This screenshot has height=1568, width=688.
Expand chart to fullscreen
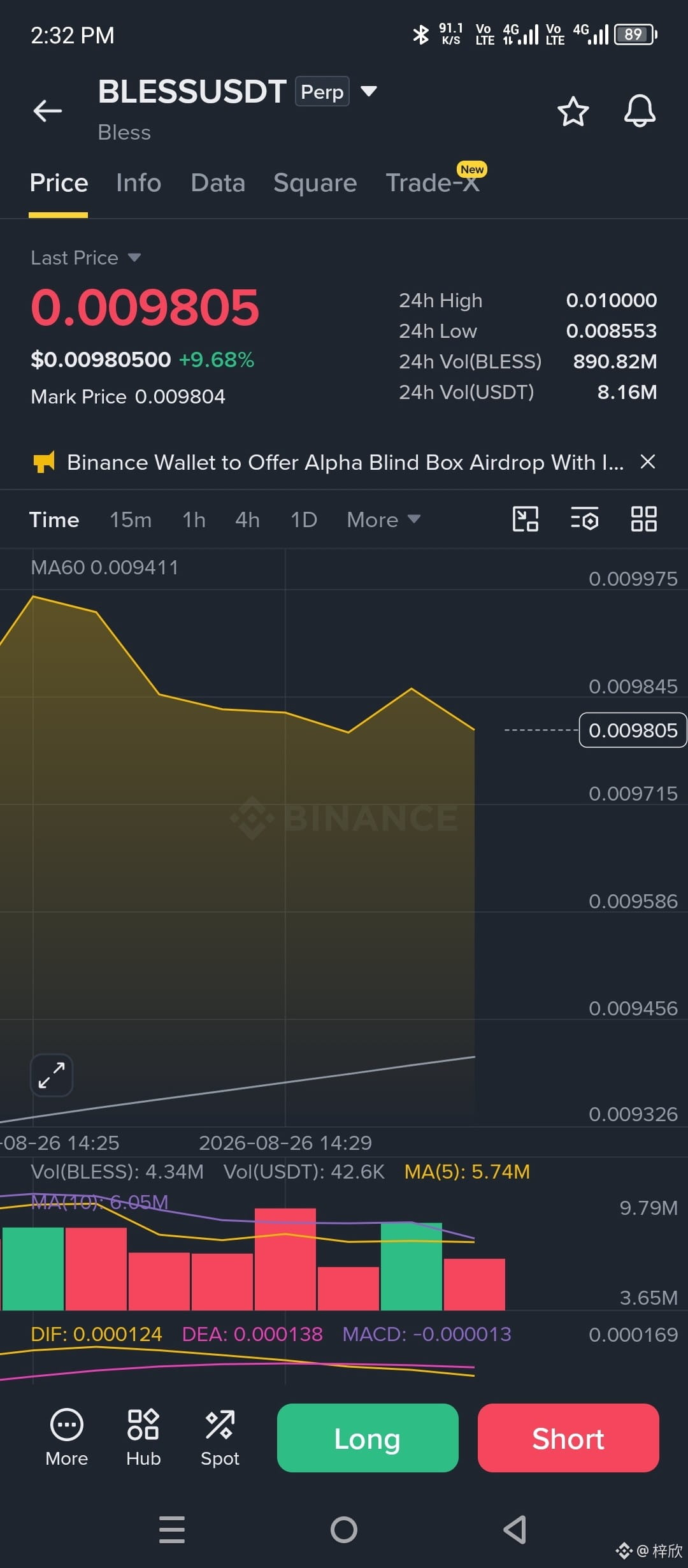52,1075
